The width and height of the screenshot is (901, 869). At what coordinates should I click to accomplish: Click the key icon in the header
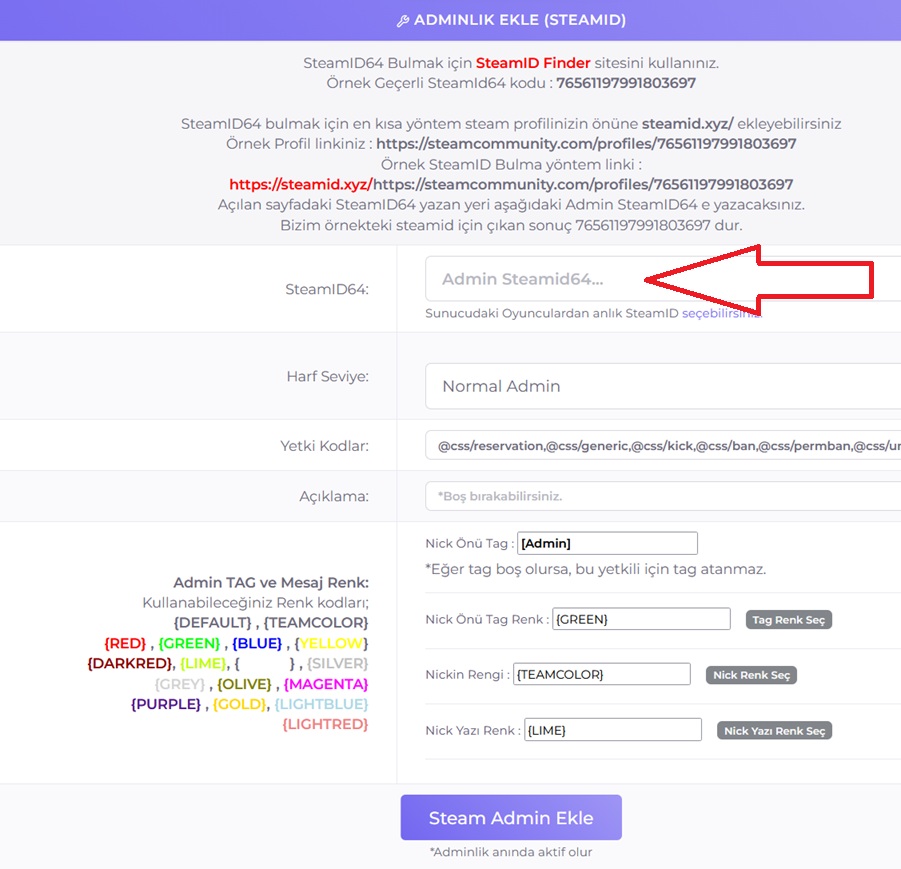point(403,20)
